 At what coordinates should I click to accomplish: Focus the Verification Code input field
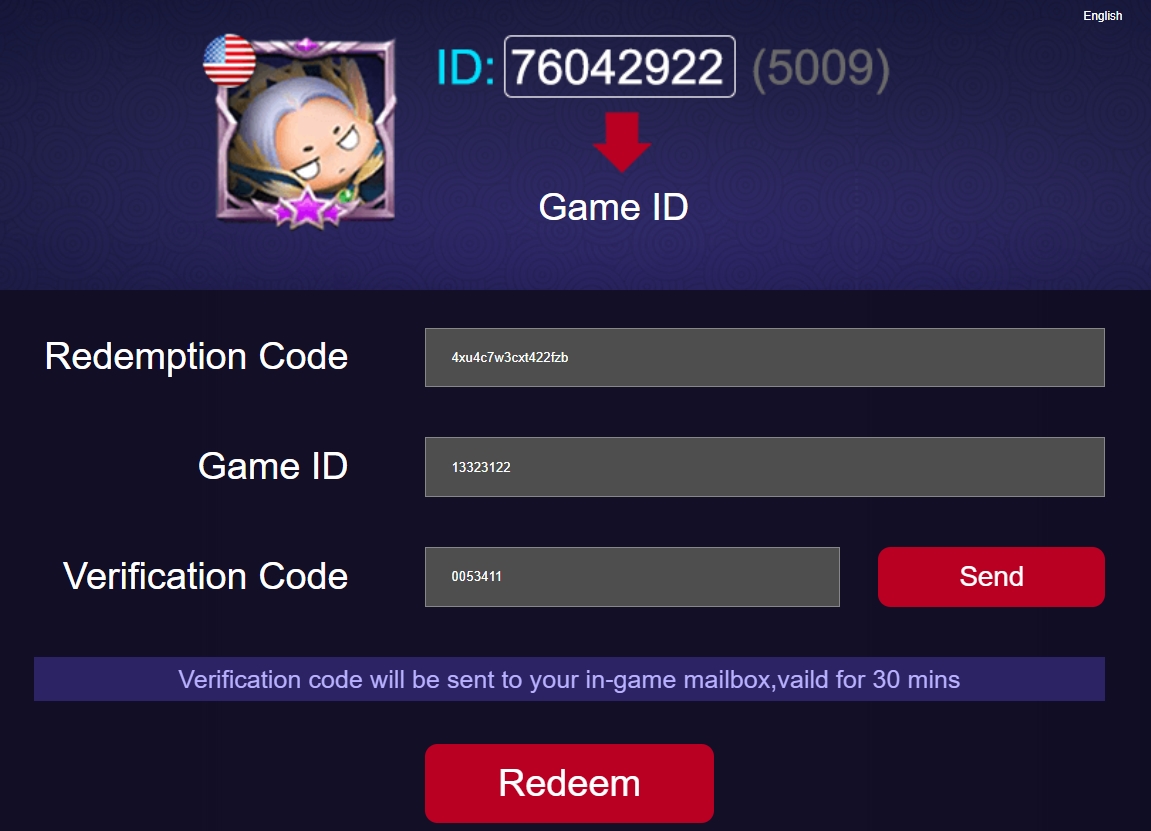632,577
